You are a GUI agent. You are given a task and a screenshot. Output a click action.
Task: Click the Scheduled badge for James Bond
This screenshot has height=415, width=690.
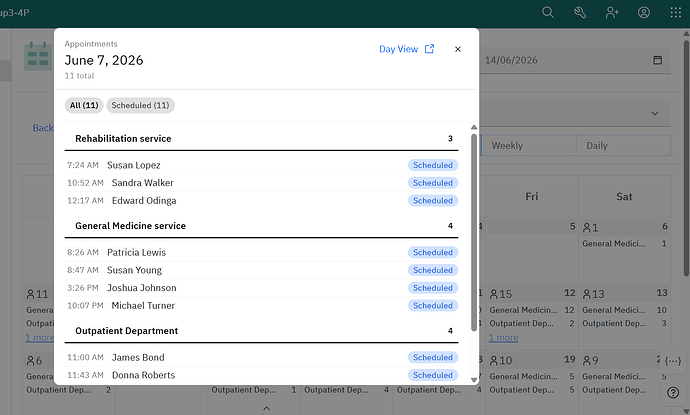433,357
